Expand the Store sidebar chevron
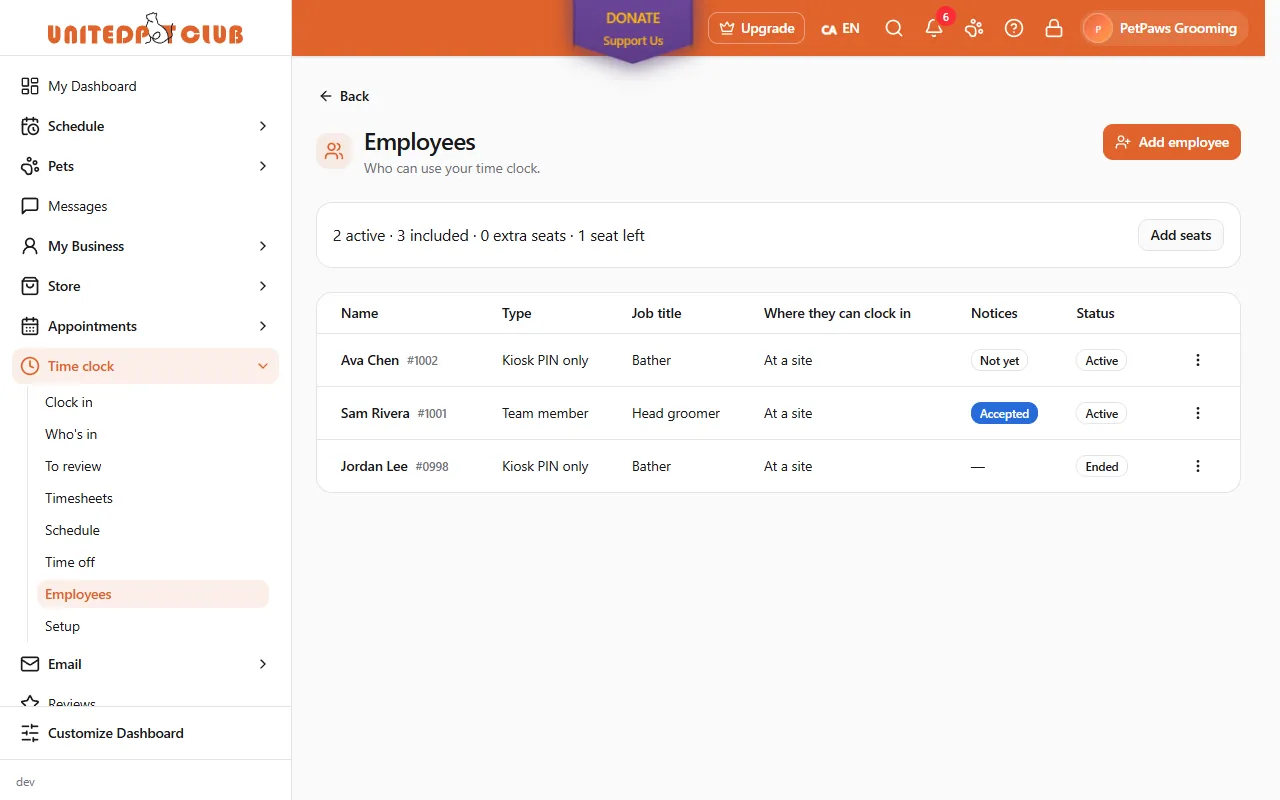 (263, 286)
